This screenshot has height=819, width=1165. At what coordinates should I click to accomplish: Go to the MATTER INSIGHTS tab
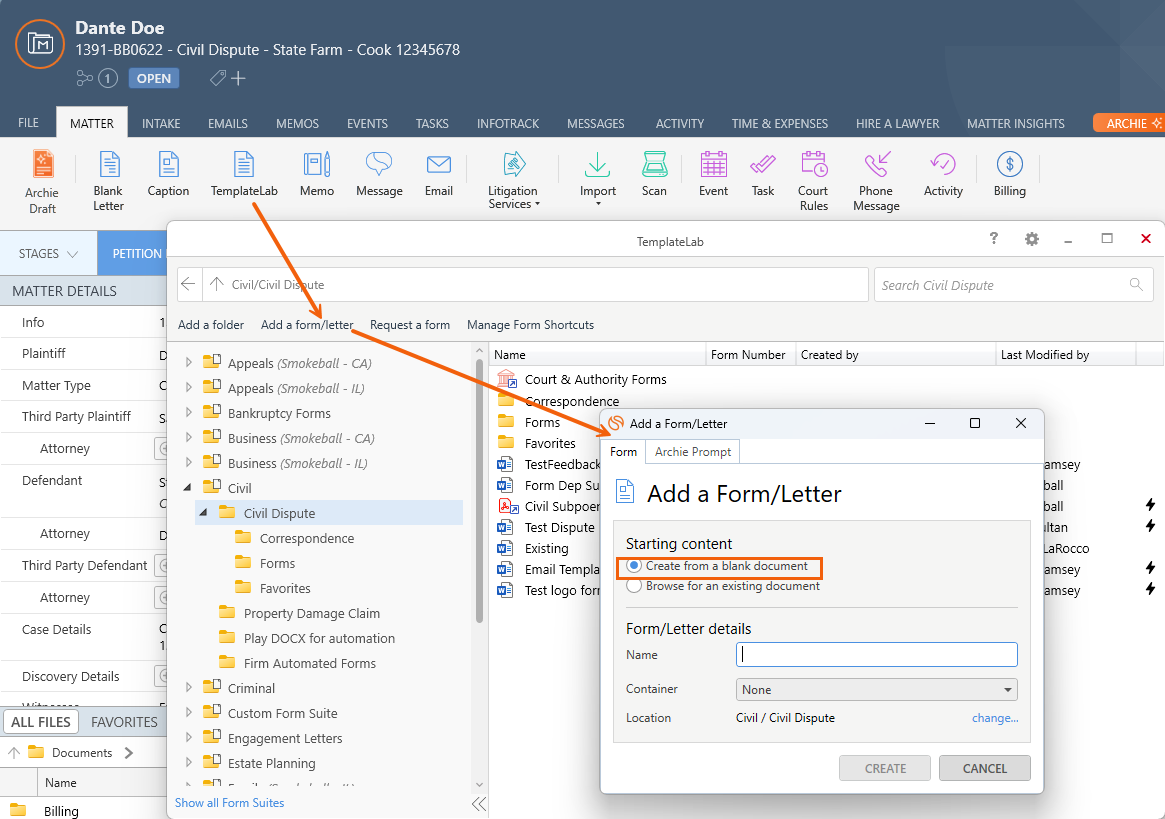pos(1016,123)
